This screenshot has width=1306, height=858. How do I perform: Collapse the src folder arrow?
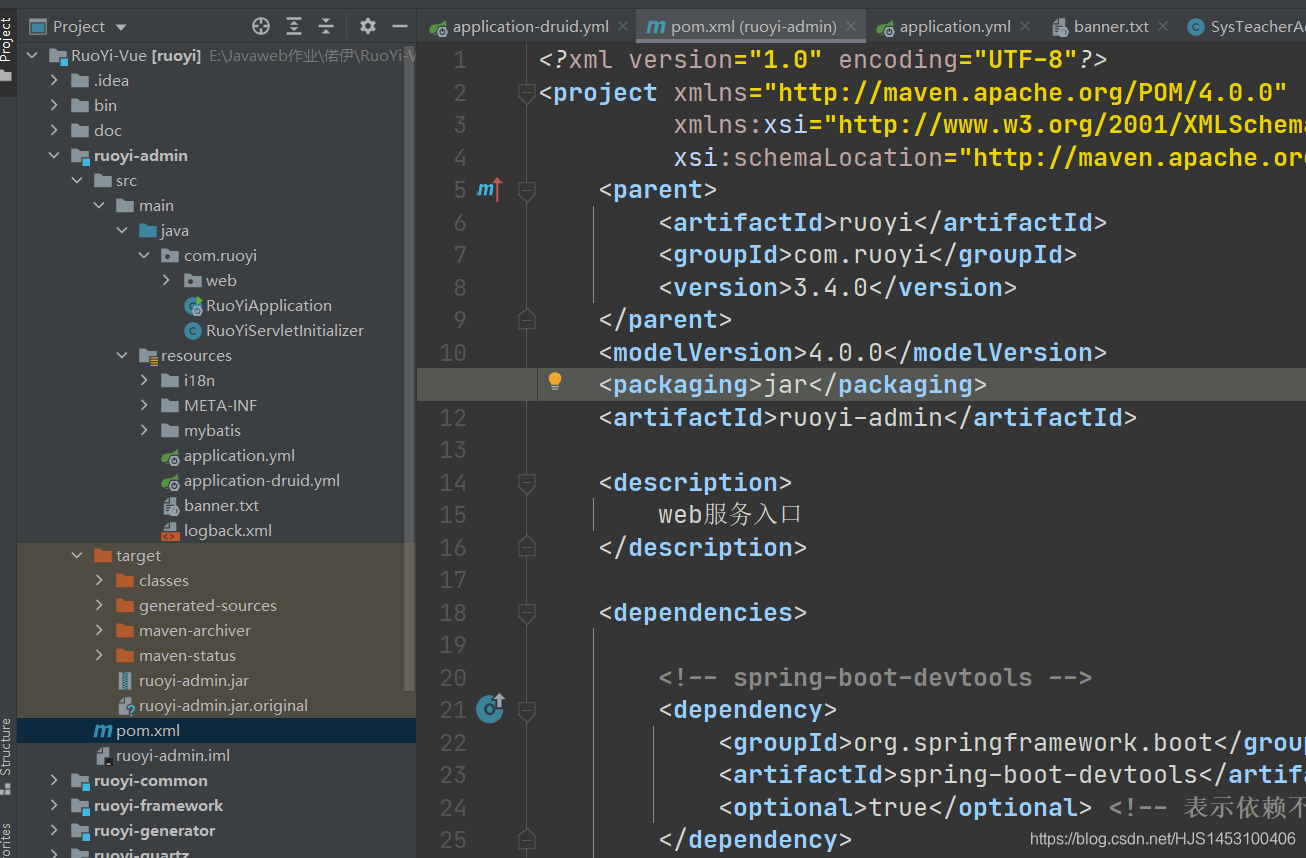(x=77, y=180)
